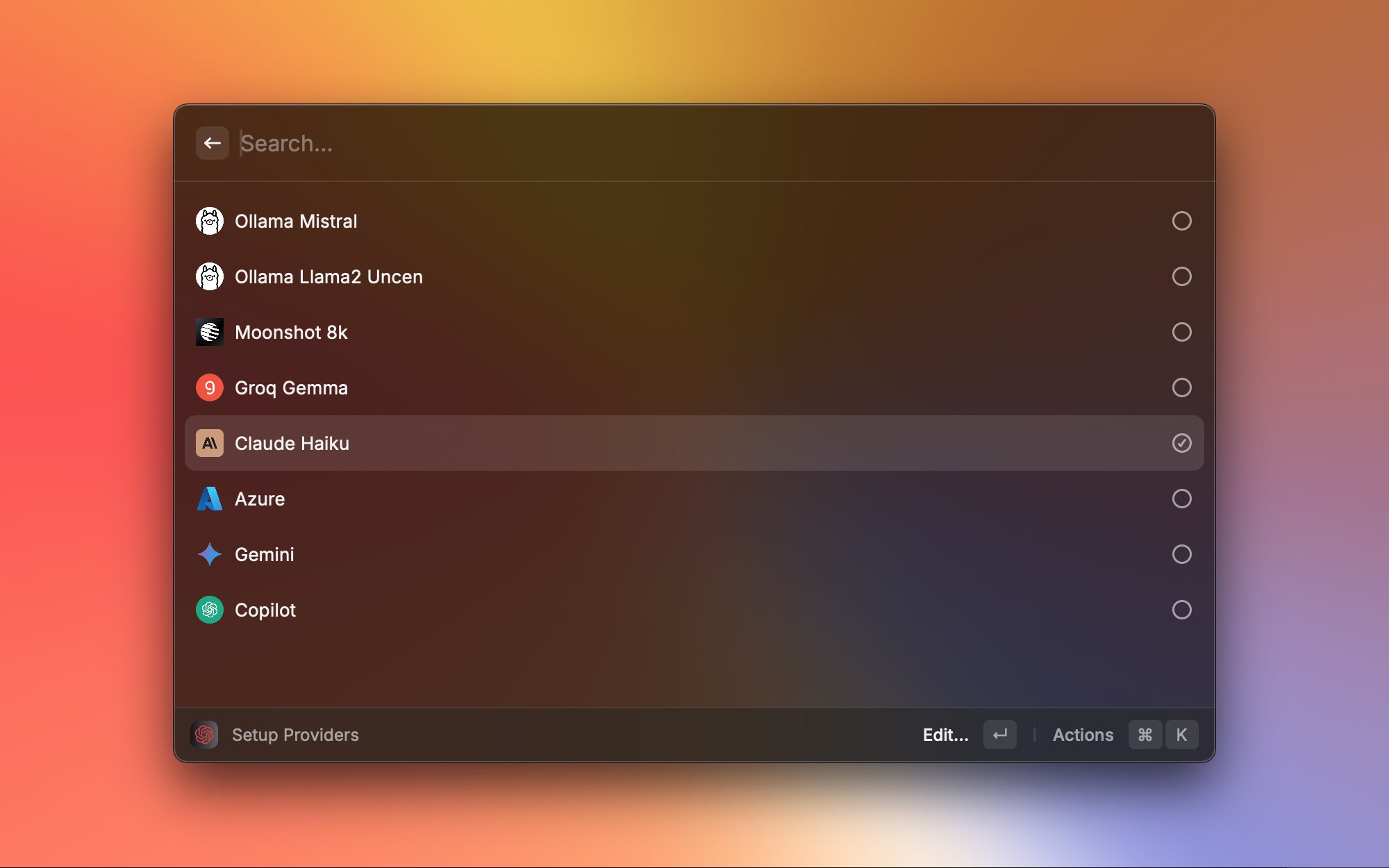
Task: Select the Ollama Mistral model icon
Action: (x=209, y=221)
